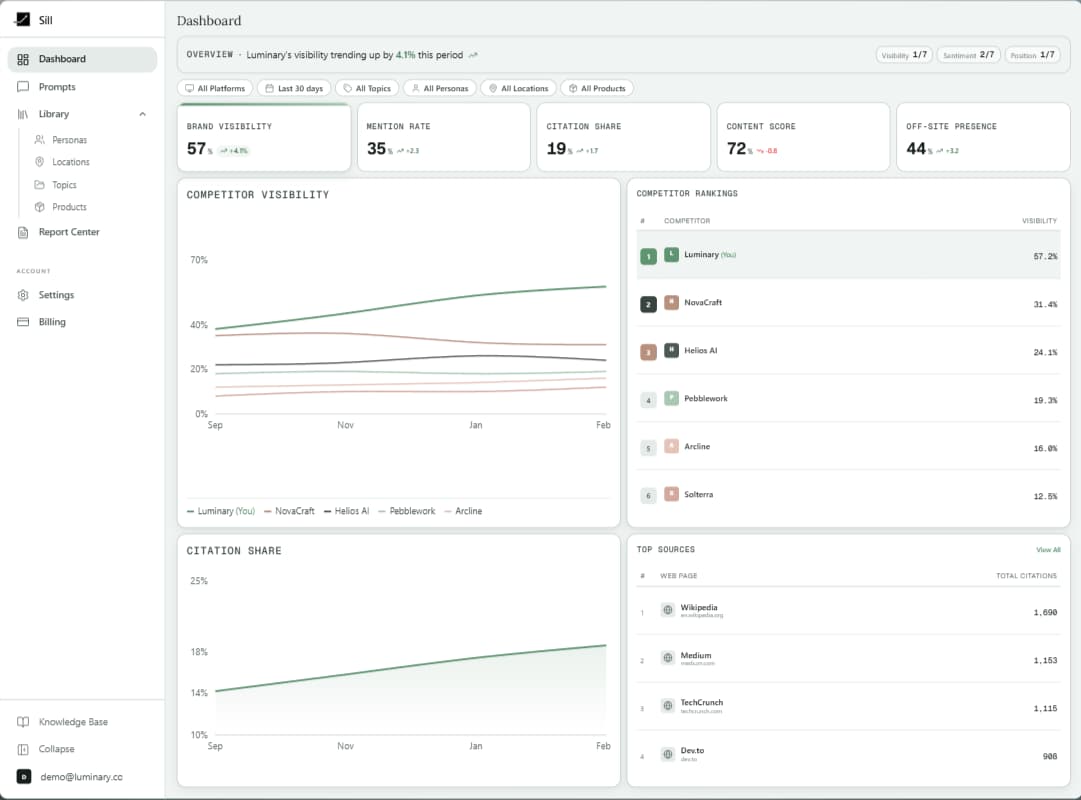Click View All on Top Sources
The height and width of the screenshot is (800, 1081).
coord(1048,549)
